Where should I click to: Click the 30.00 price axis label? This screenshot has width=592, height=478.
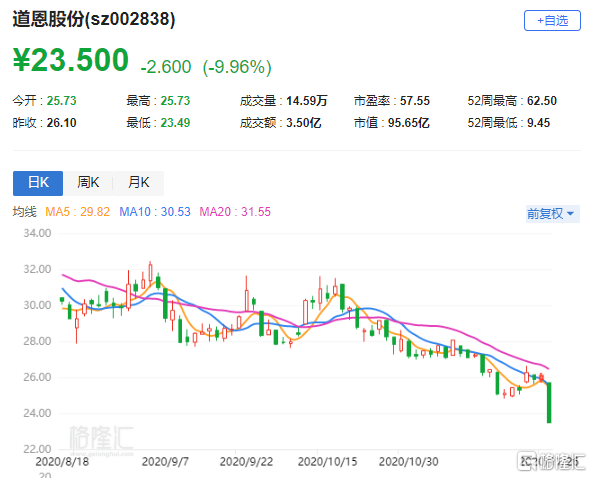(x=37, y=305)
